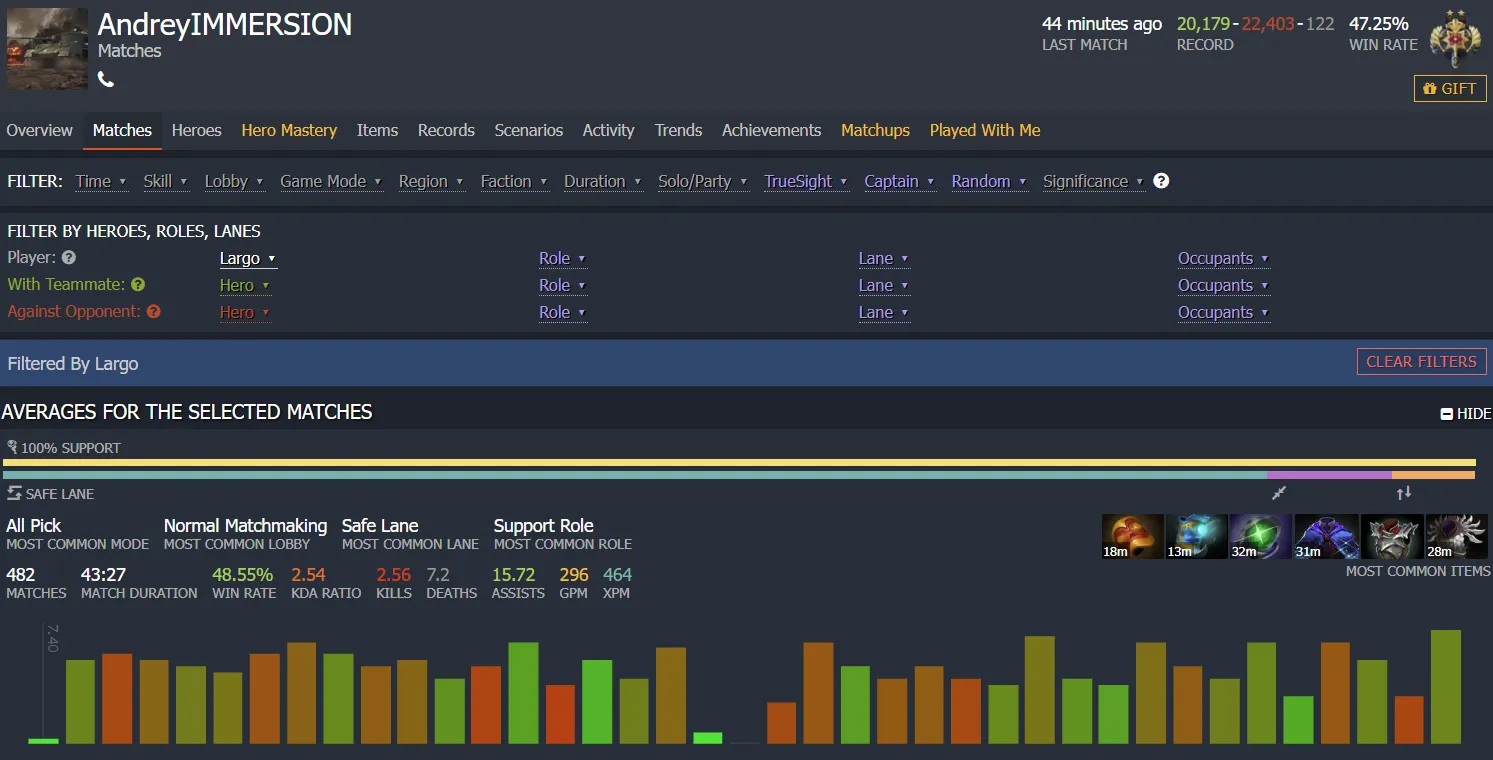Screen dimensions: 1493x760
Task: Open the Achievements tab
Action: (x=771, y=131)
